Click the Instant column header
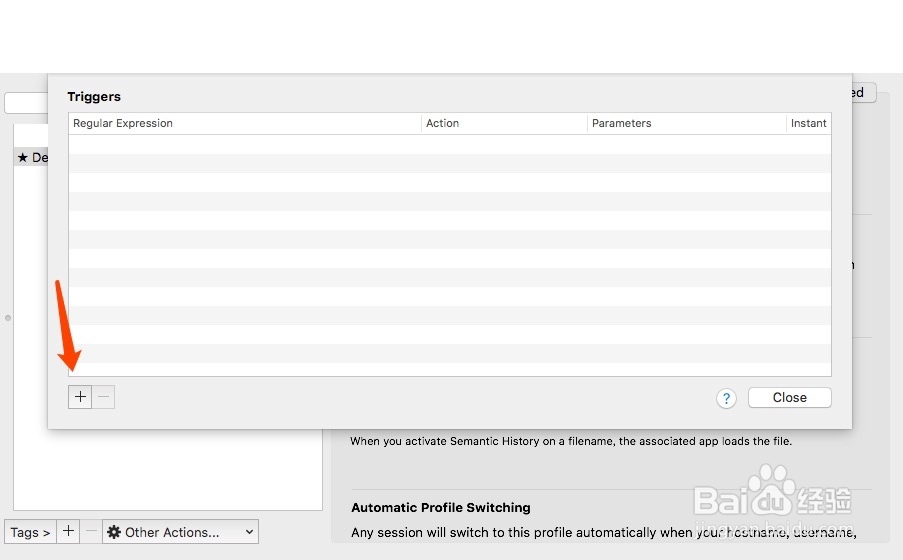Screen dimensions: 903x560 click(808, 123)
